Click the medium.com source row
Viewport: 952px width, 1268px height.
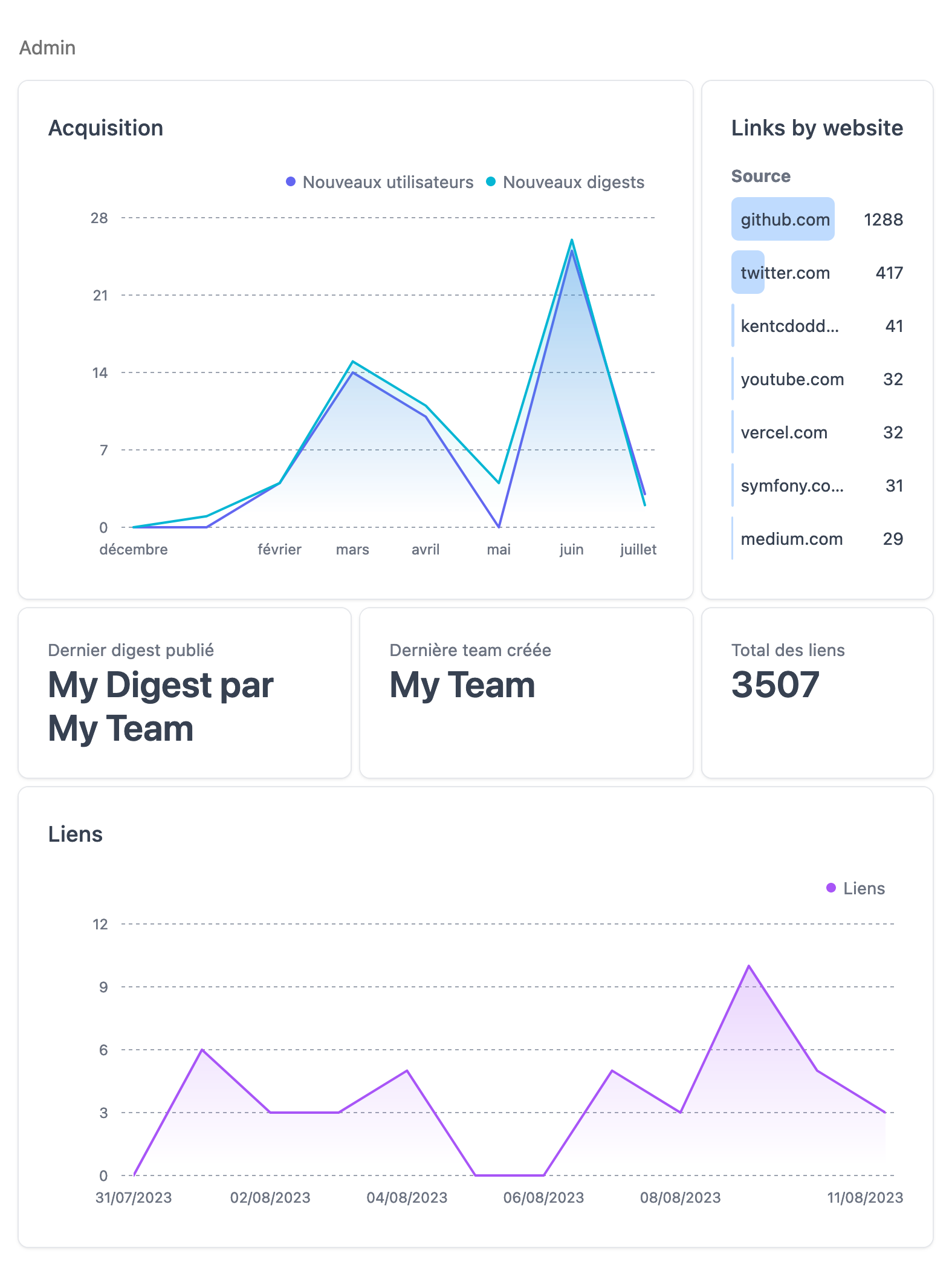(817, 538)
